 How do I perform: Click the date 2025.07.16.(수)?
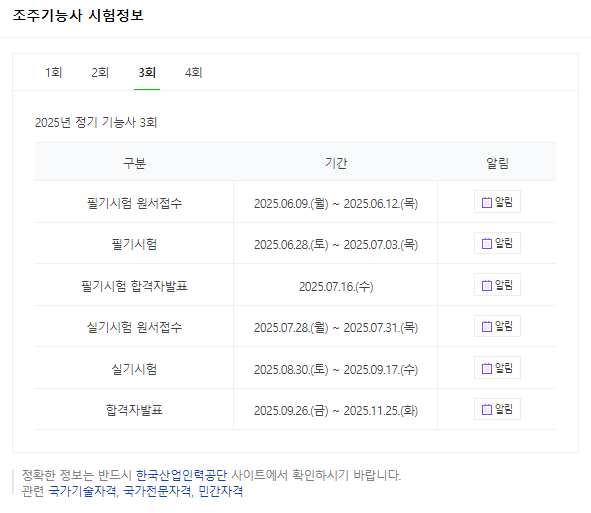[336, 286]
